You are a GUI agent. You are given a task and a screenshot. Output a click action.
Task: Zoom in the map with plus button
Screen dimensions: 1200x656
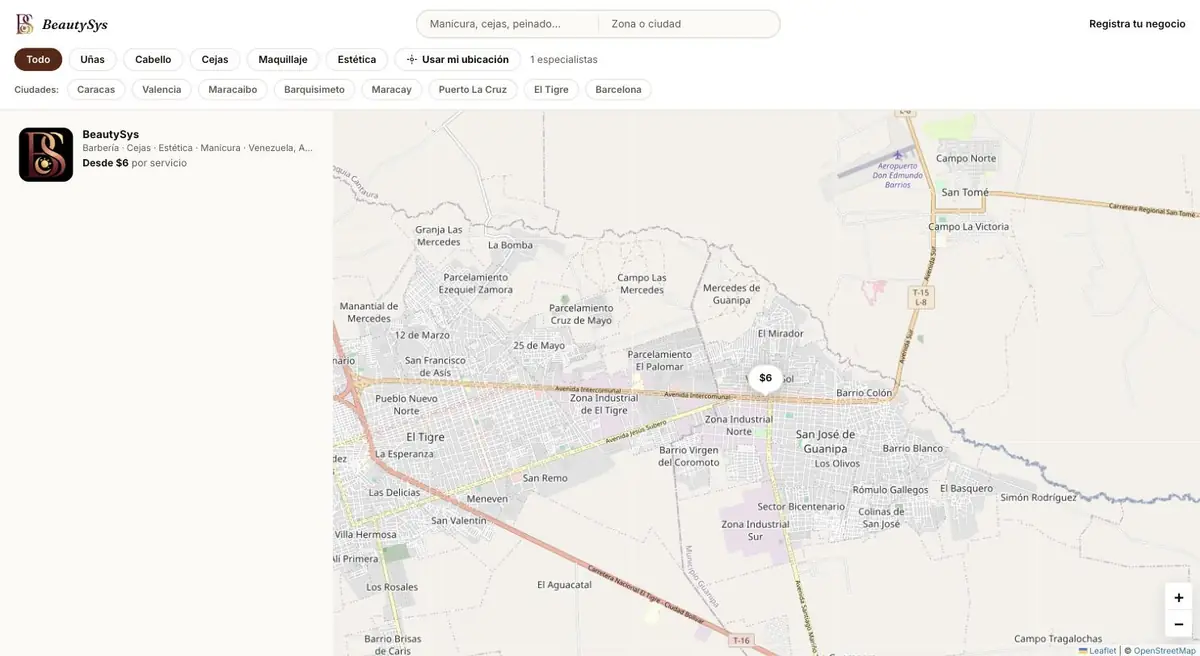[x=1179, y=597]
